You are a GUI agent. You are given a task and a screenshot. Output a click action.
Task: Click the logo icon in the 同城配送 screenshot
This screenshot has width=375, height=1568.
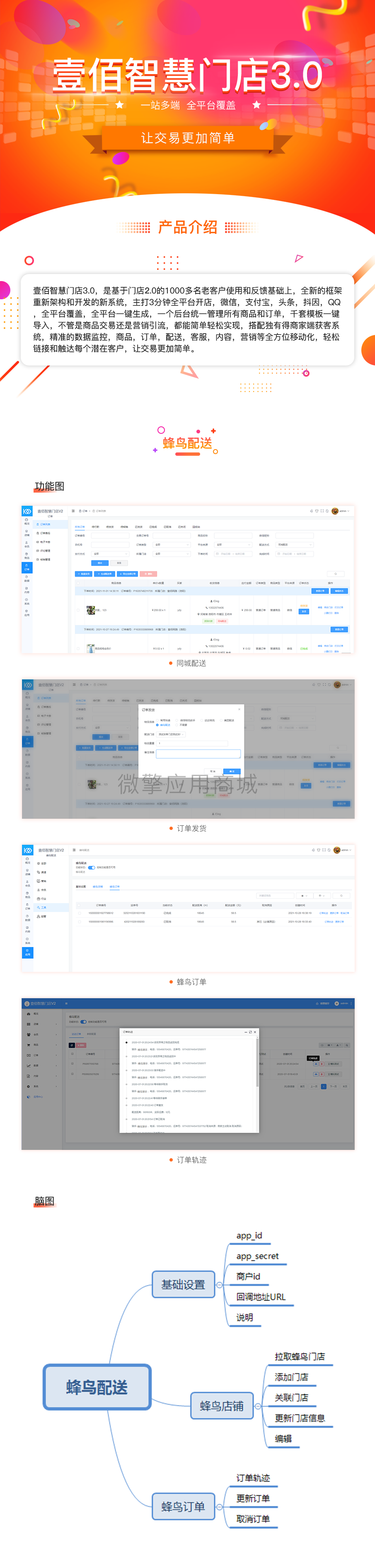(x=27, y=511)
